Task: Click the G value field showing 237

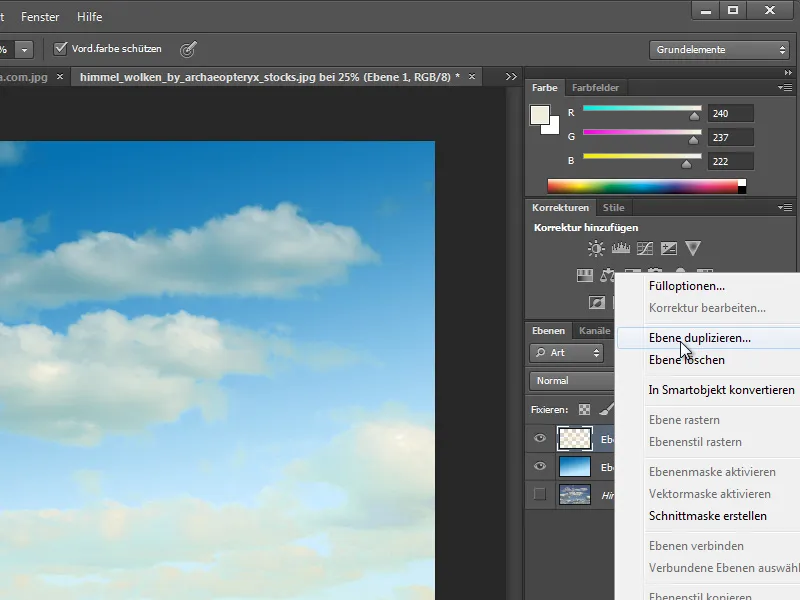Action: pyautogui.click(x=731, y=137)
